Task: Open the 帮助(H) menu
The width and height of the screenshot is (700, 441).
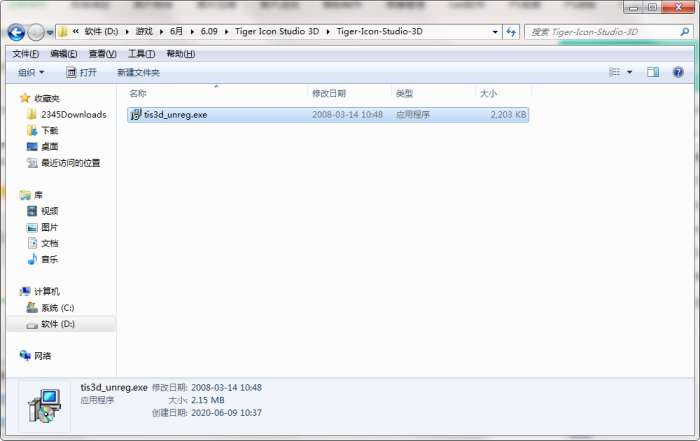Action: tap(180, 54)
